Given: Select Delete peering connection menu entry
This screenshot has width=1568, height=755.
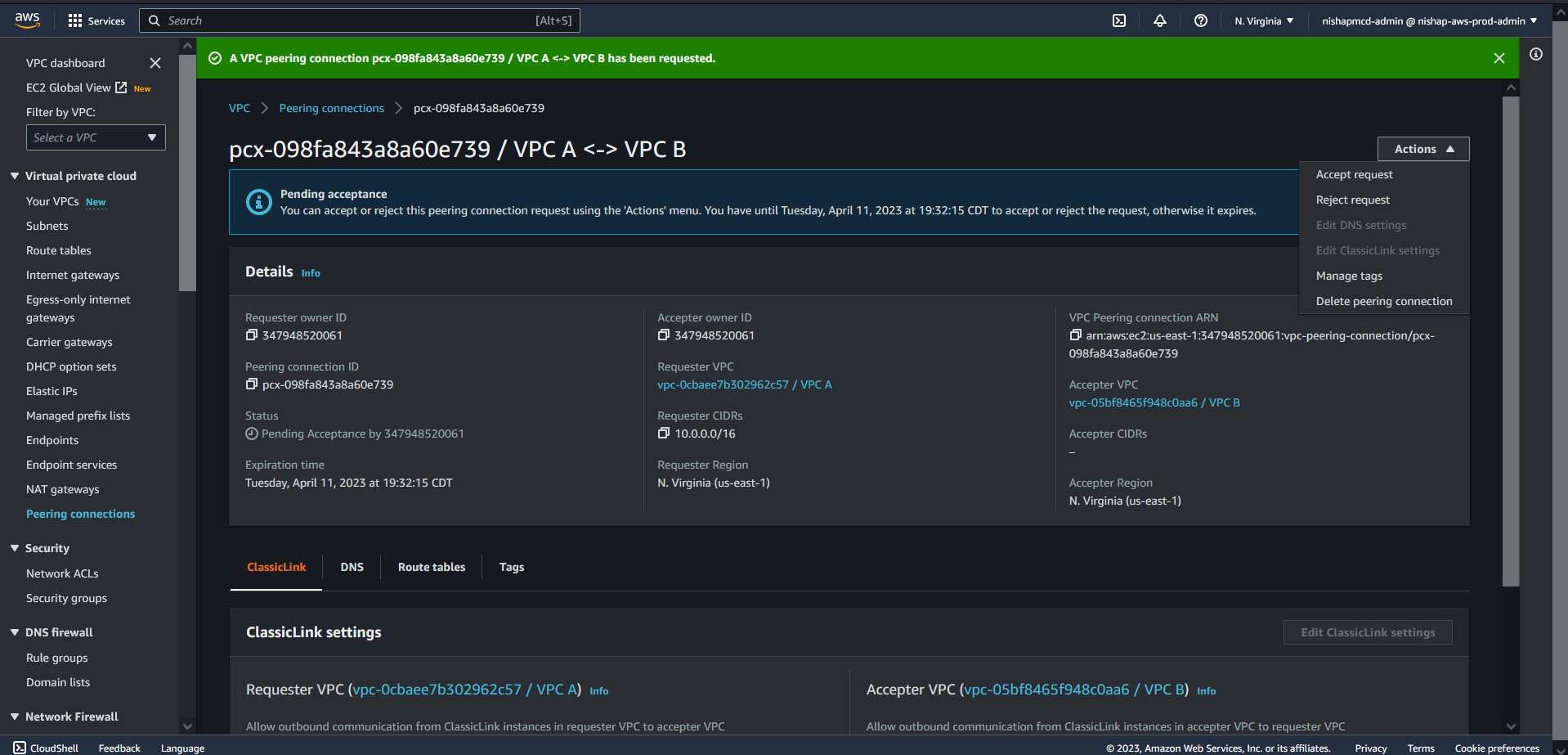Looking at the screenshot, I should click(x=1383, y=301).
